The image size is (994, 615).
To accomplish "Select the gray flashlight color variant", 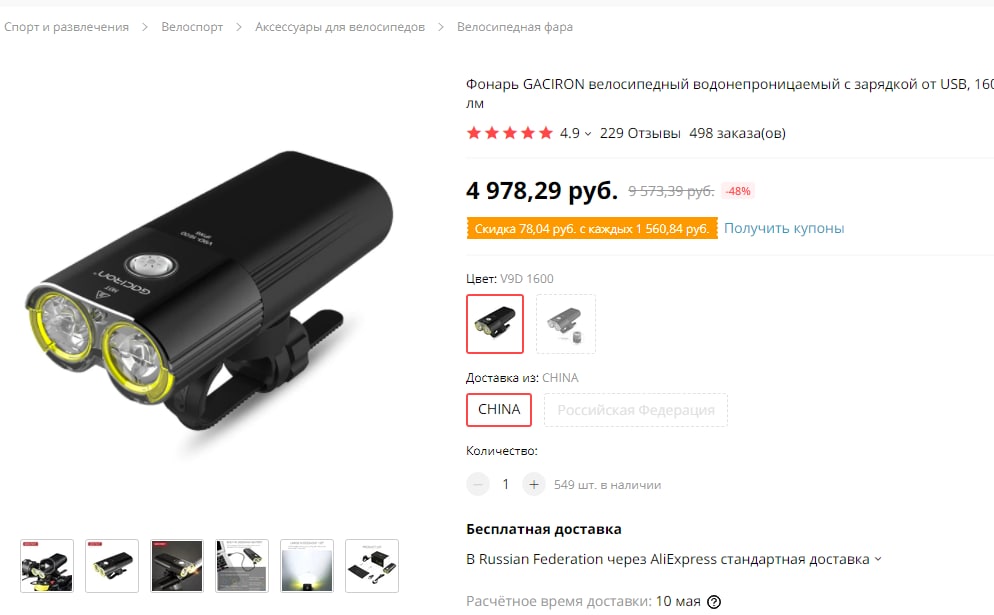I will click(566, 324).
